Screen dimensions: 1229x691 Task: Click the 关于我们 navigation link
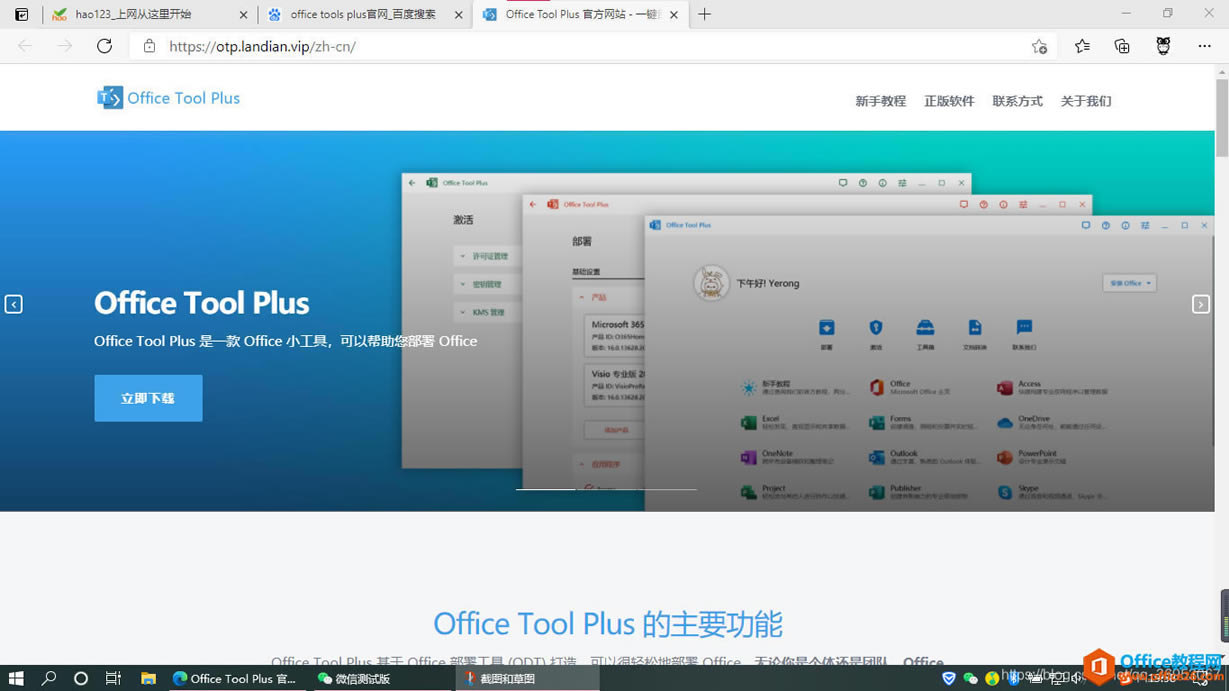tap(1085, 101)
